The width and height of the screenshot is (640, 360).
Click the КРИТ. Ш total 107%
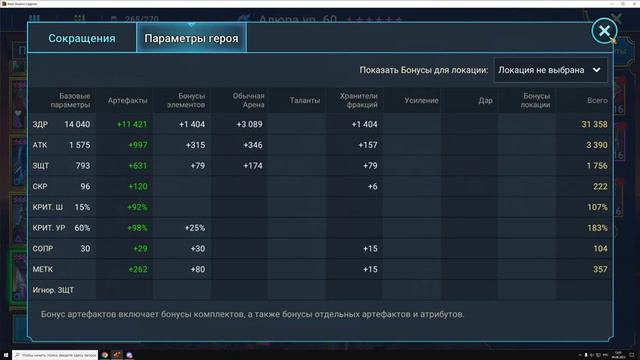[x=598, y=207]
